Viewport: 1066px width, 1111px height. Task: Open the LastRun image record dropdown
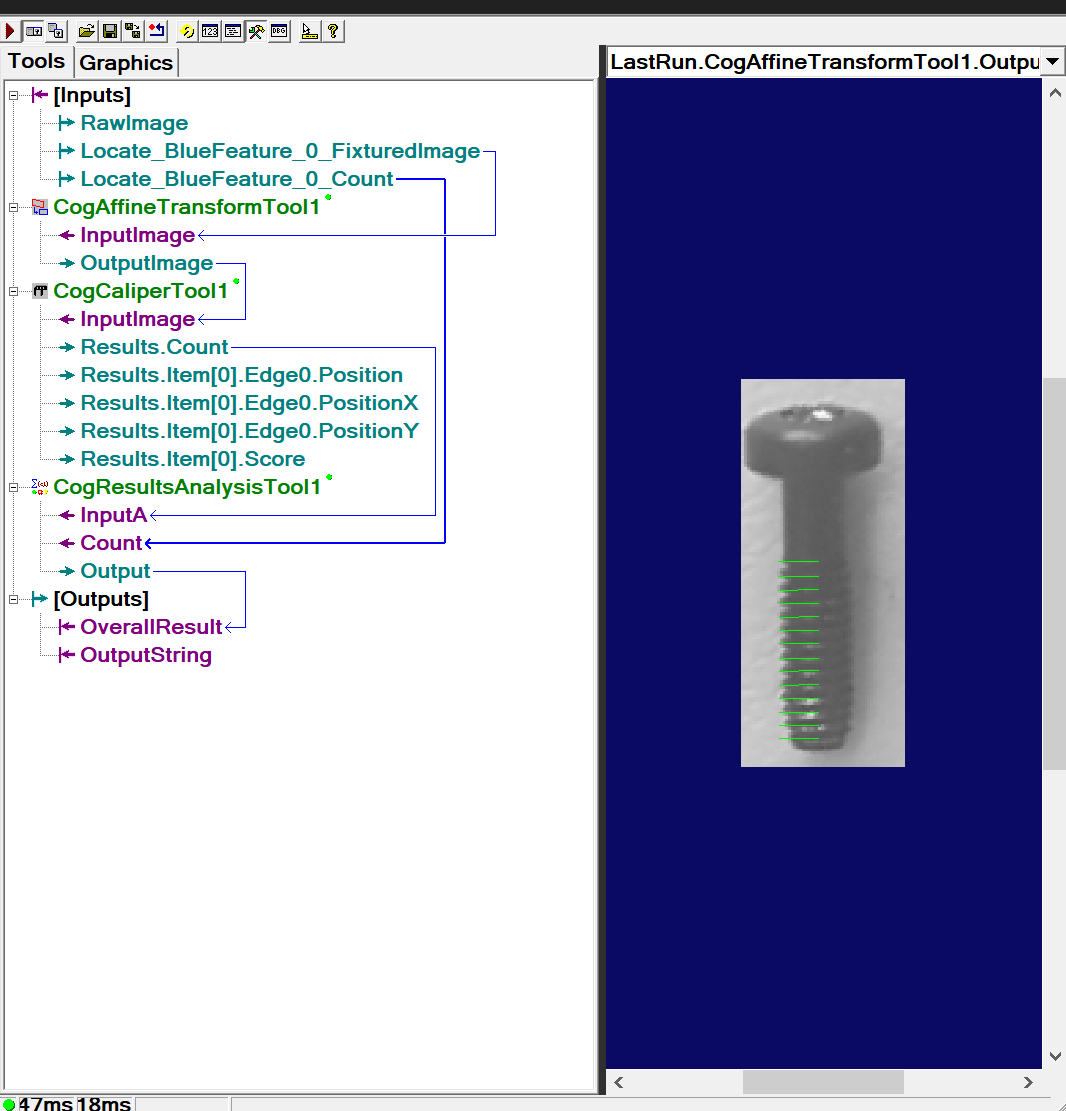[x=1052, y=62]
